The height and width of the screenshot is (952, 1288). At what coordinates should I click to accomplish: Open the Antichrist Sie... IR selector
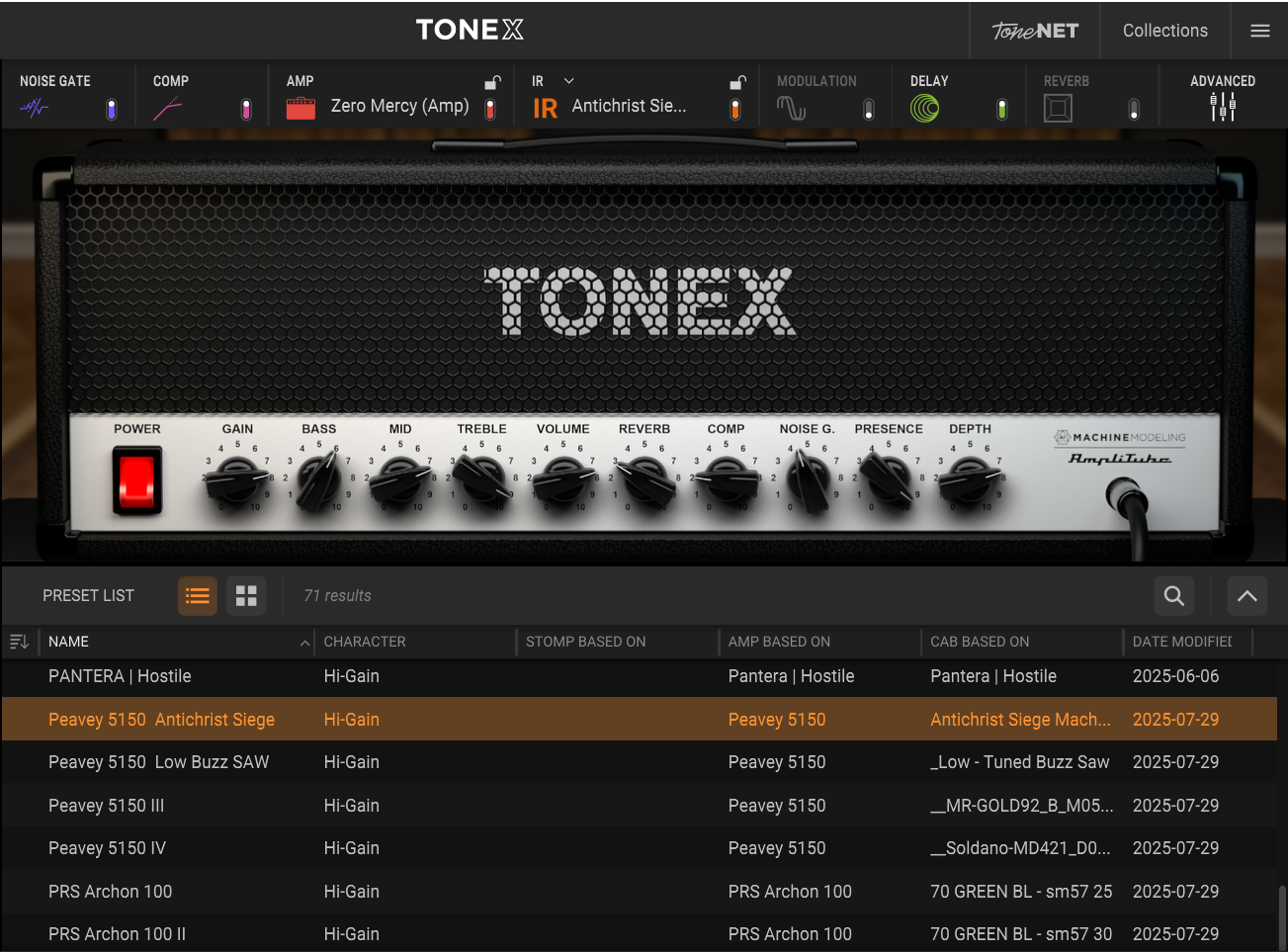629,106
